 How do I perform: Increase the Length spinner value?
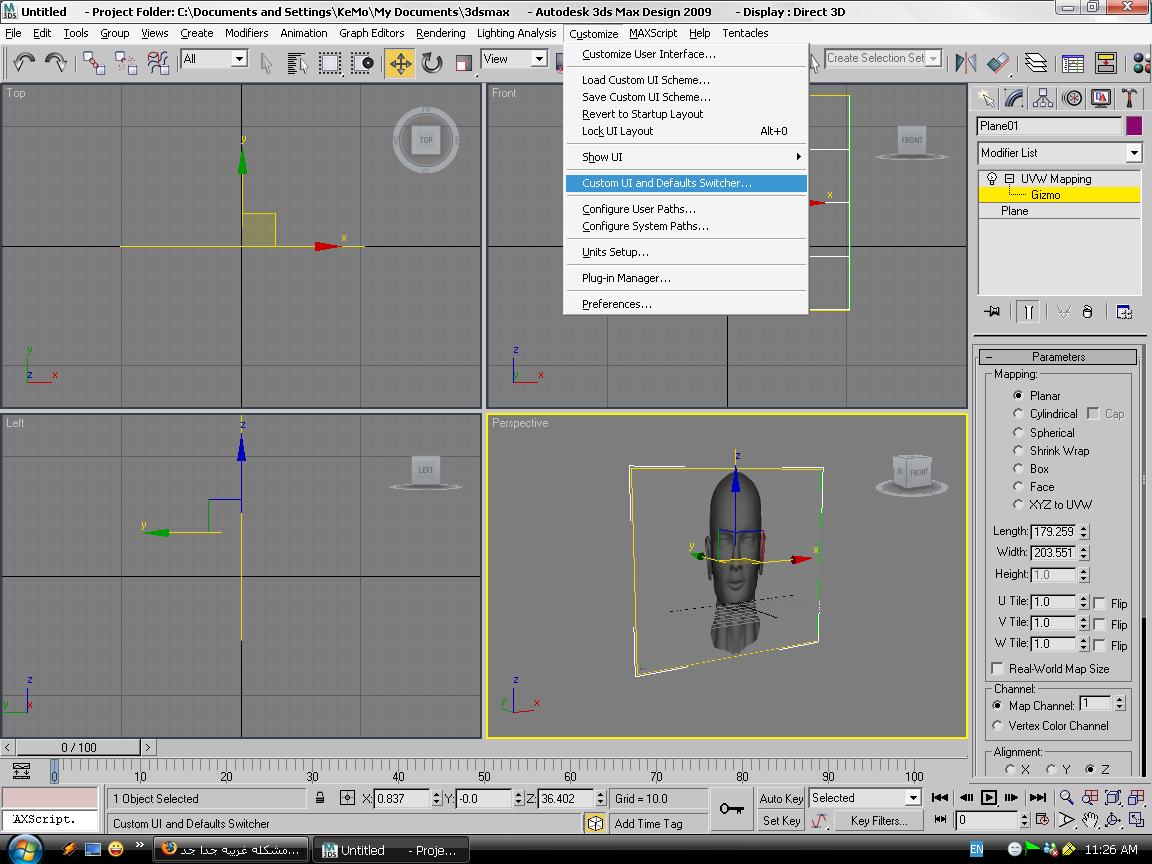point(1084,528)
